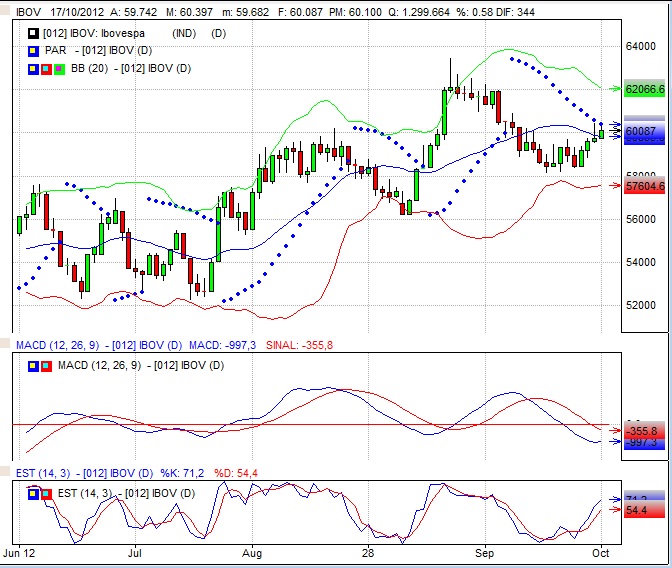This screenshot has width=672, height=568.
Task: Click the Sep marker on the date axis
Action: point(485,552)
